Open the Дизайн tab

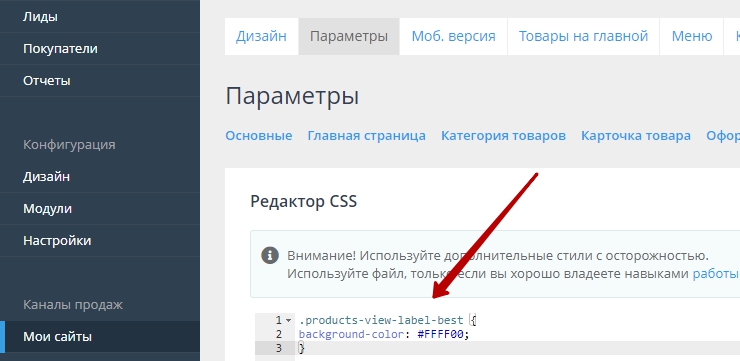(261, 36)
